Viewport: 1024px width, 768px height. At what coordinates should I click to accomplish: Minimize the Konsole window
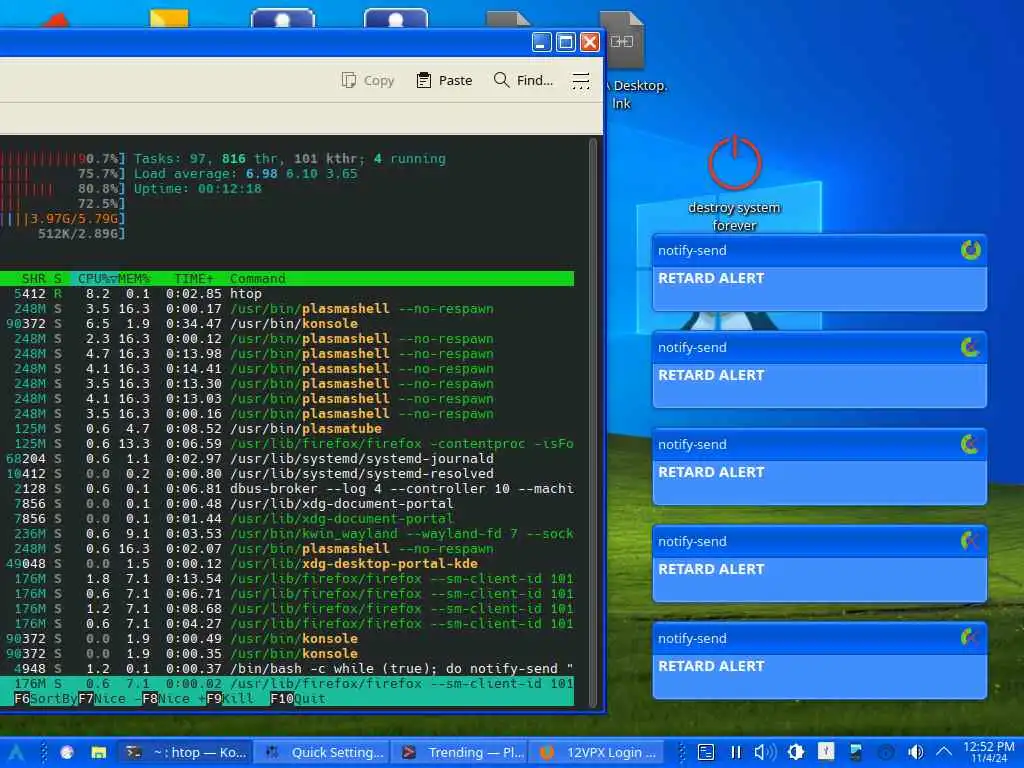click(541, 42)
